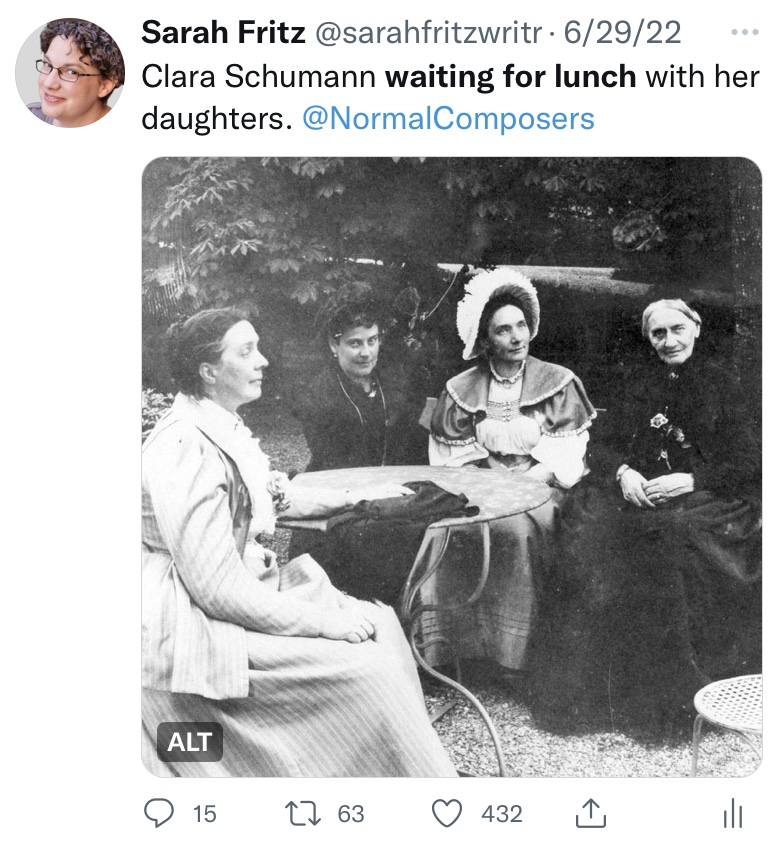This screenshot has height=841, width=782.
Task: Like the tweet with the heart icon
Action: [446, 814]
